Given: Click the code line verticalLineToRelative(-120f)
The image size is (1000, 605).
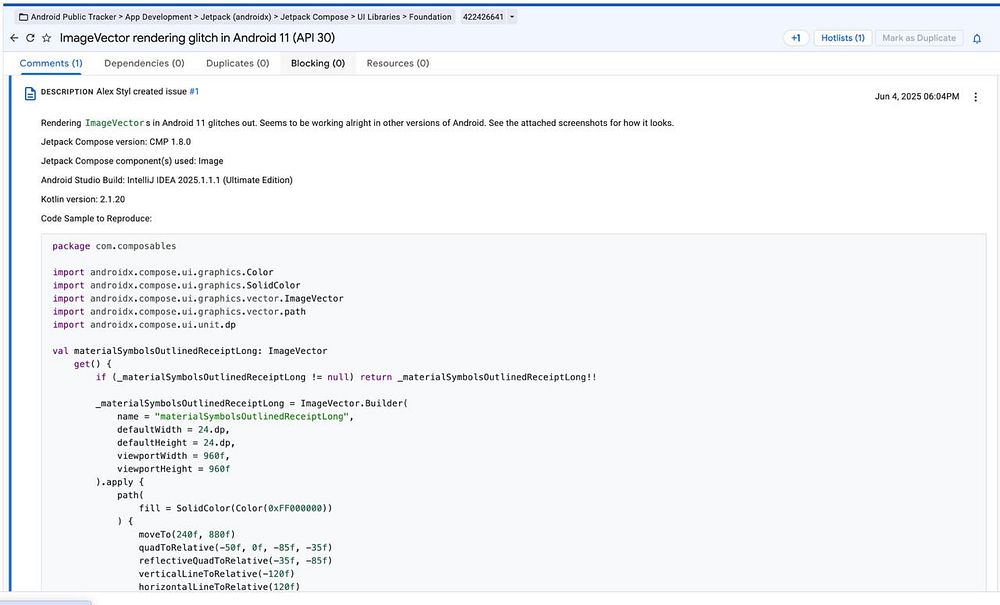Looking at the screenshot, I should 216,574.
